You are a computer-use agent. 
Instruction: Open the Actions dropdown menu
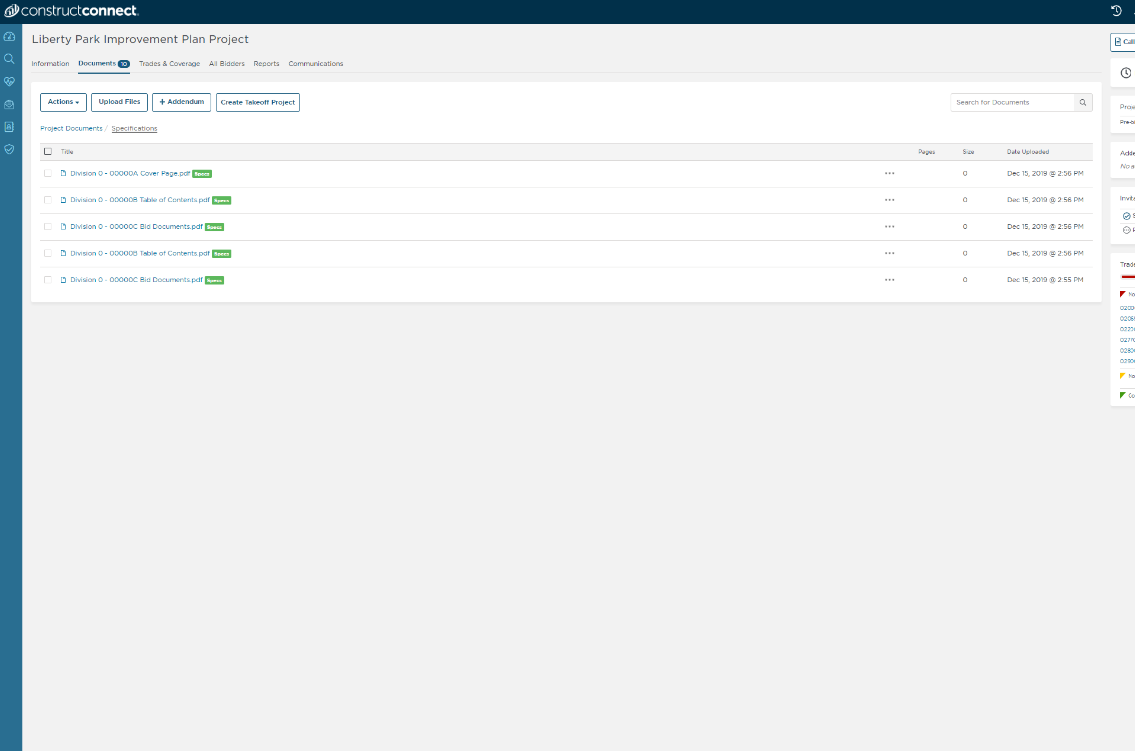[62, 101]
